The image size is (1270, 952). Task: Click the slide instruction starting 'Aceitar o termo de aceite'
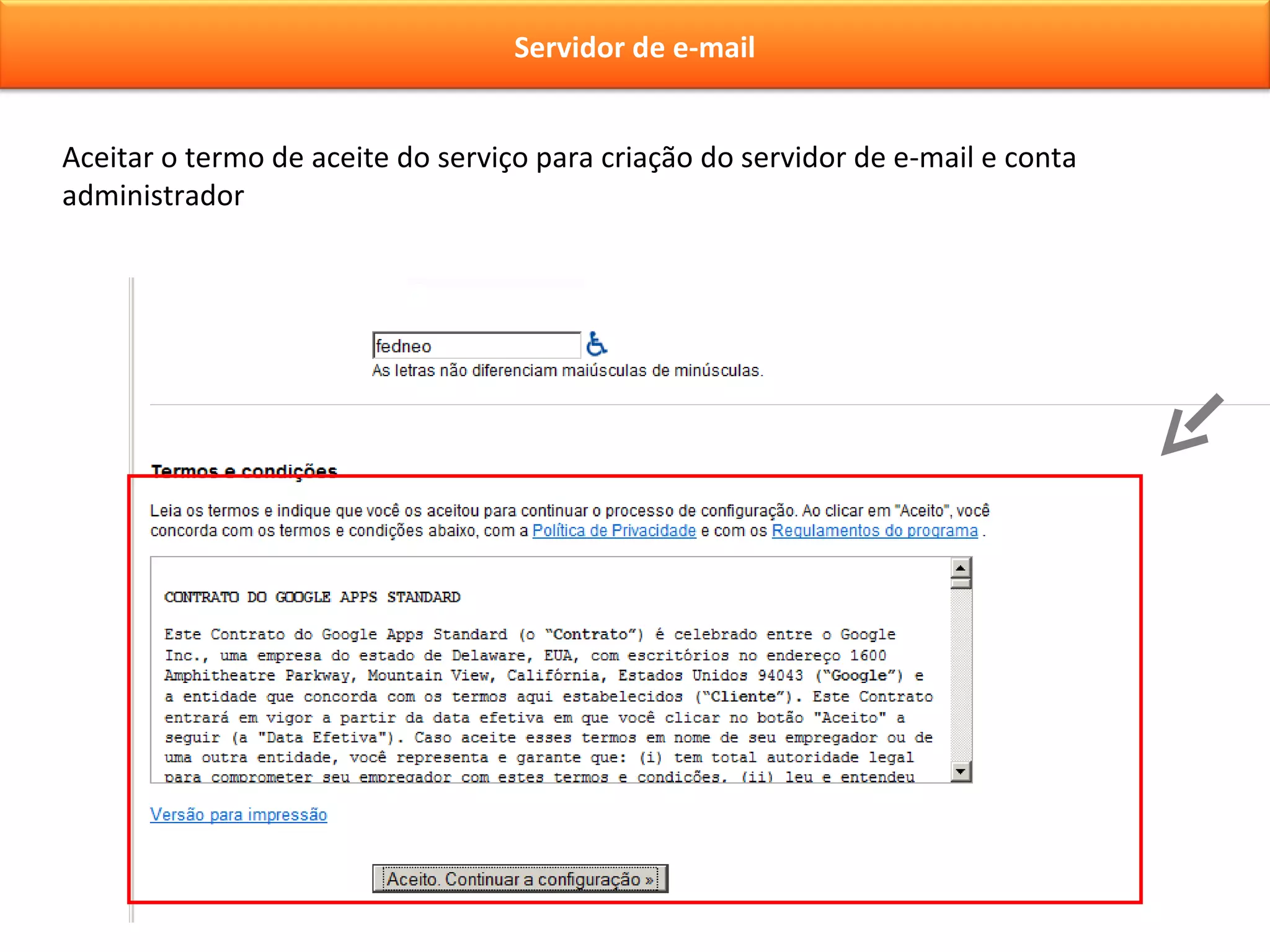click(x=569, y=176)
